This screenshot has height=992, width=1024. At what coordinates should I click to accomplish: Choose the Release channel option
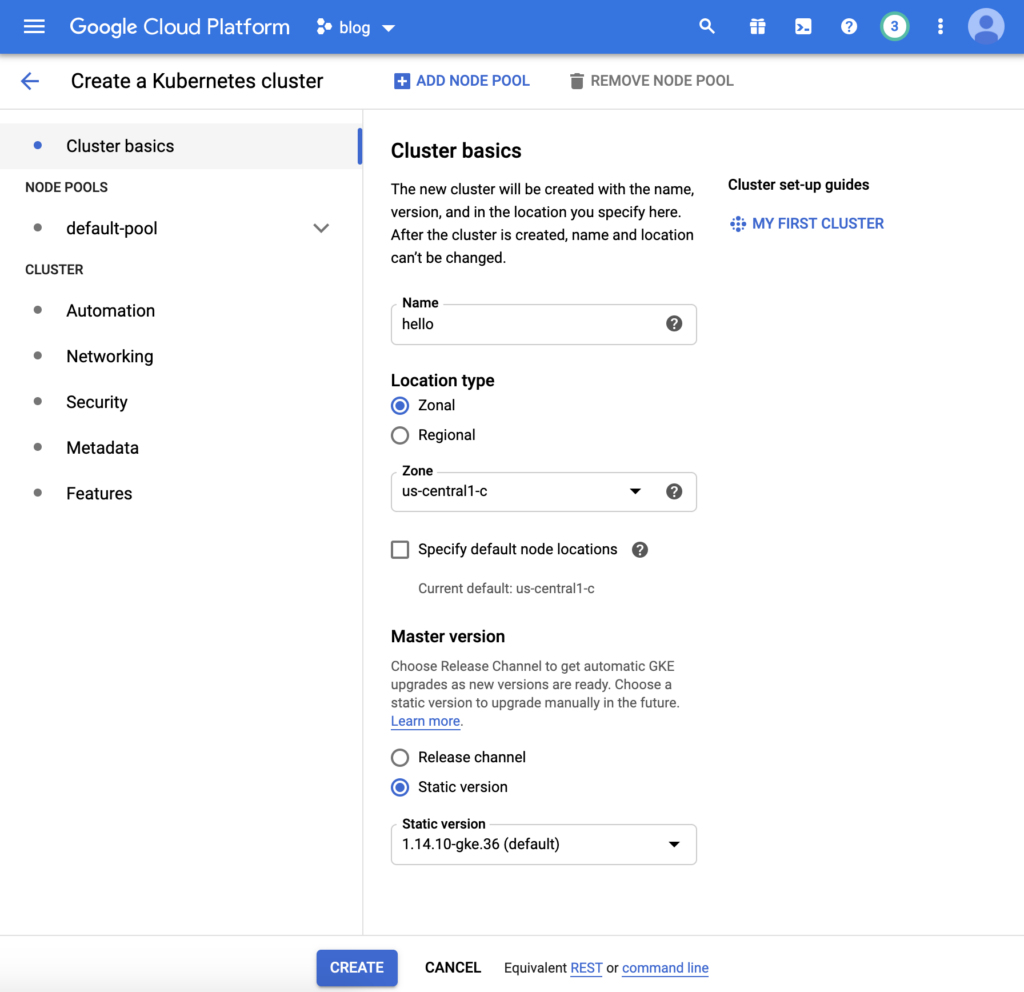pyautogui.click(x=400, y=758)
